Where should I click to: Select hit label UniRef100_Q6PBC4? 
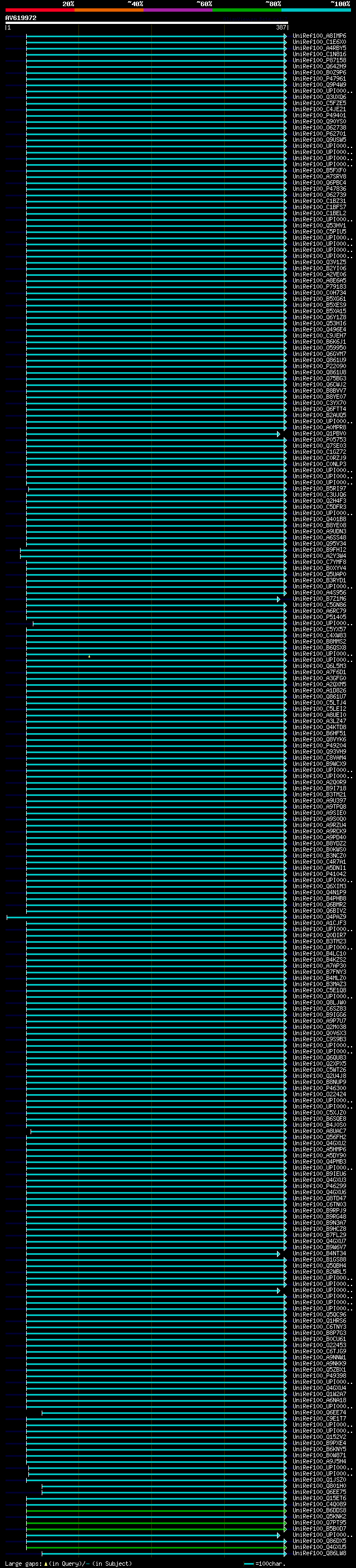[x=319, y=182]
